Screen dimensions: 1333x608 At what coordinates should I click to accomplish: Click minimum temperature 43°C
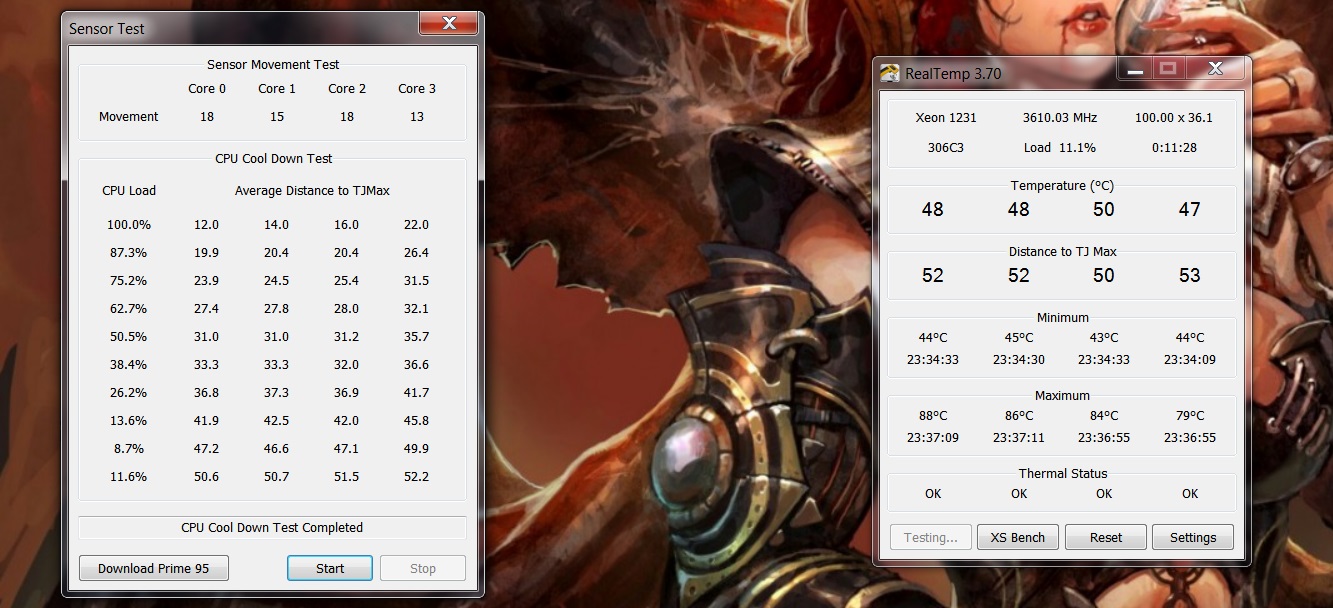1104,337
